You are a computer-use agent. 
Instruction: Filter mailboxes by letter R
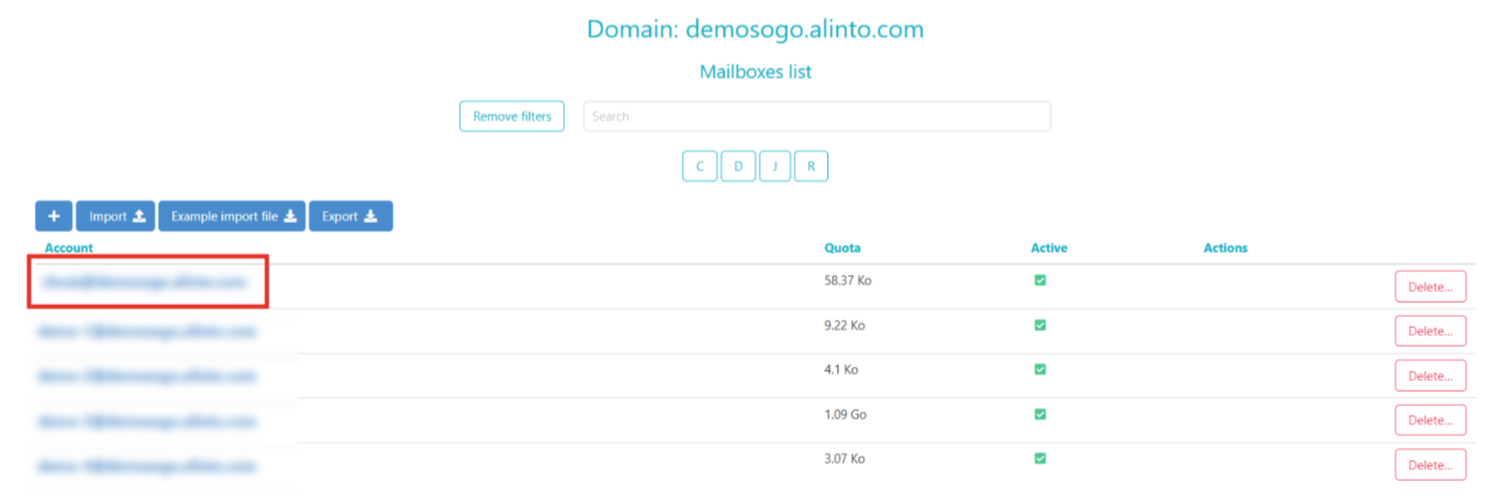pos(811,166)
